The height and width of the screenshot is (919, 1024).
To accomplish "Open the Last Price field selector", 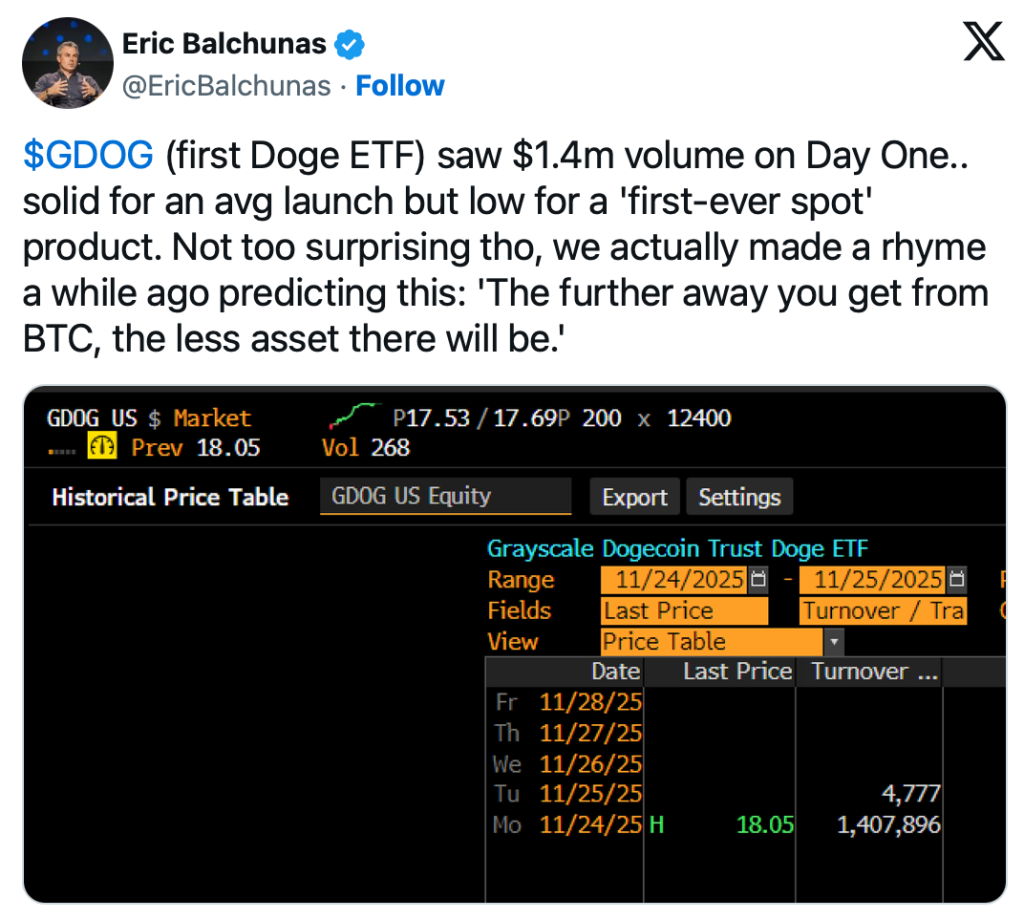I will click(x=684, y=611).
